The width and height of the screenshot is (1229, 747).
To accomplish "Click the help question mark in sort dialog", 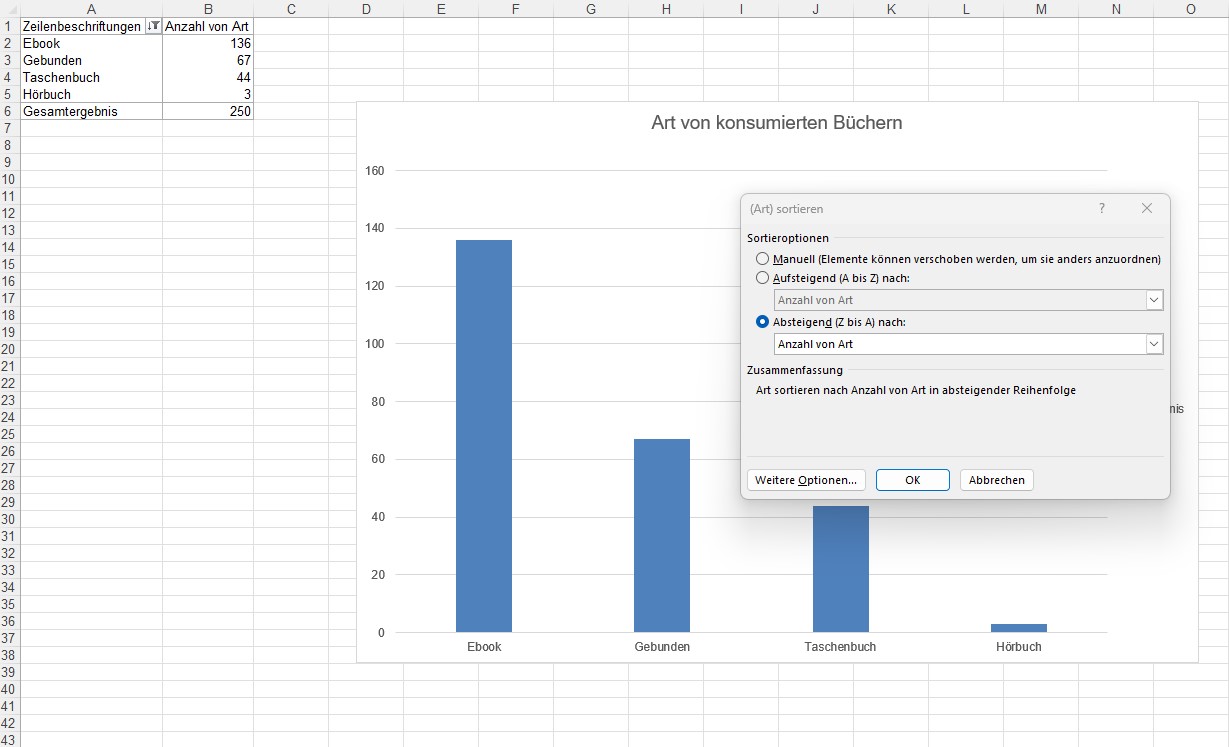I will [1102, 208].
